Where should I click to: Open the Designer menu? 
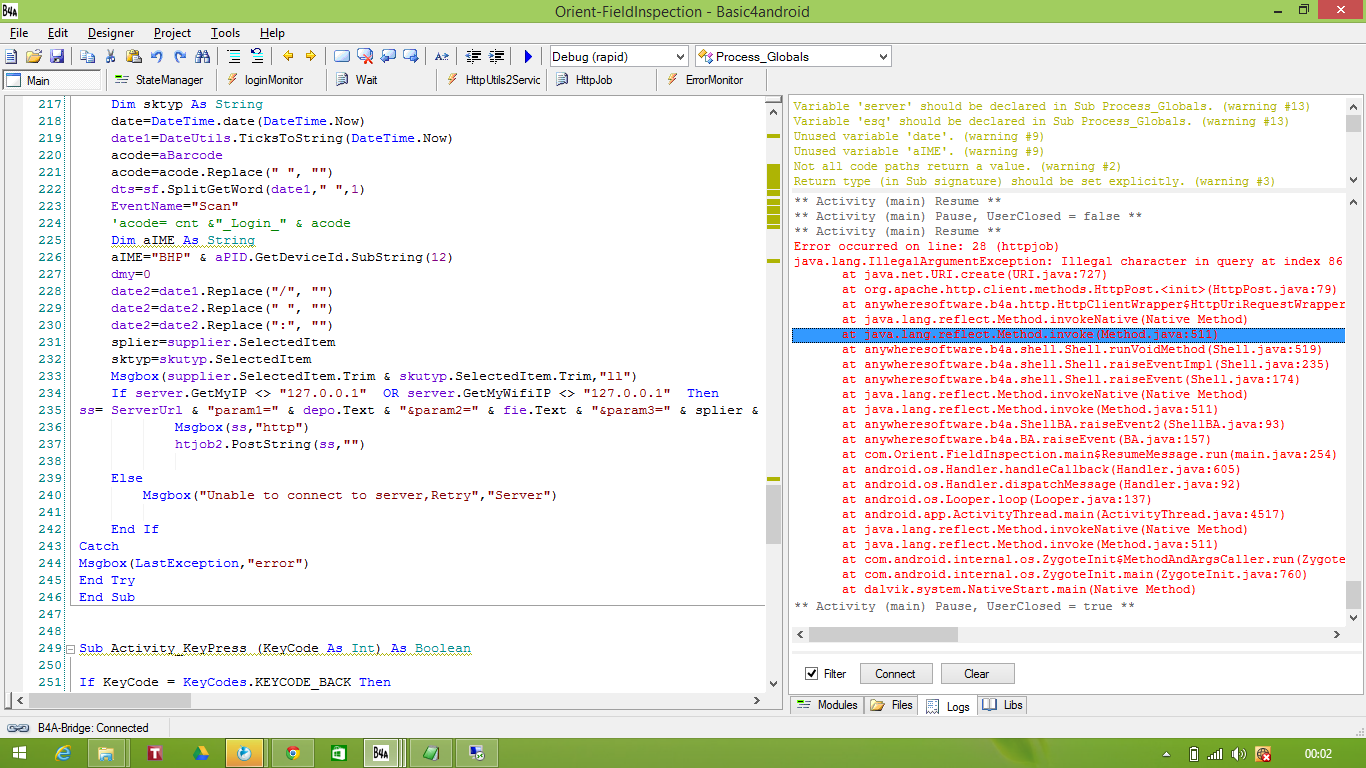pyautogui.click(x=110, y=32)
